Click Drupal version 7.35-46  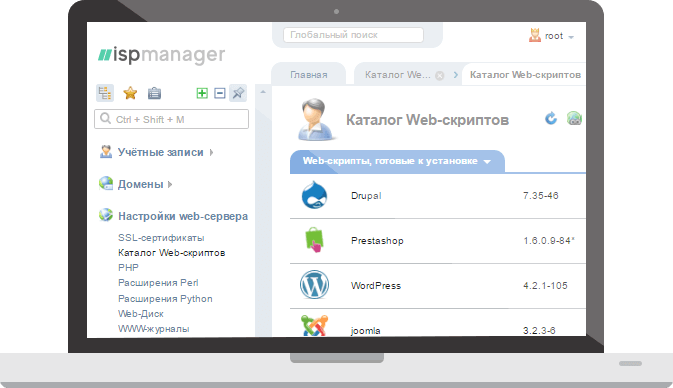(x=541, y=196)
